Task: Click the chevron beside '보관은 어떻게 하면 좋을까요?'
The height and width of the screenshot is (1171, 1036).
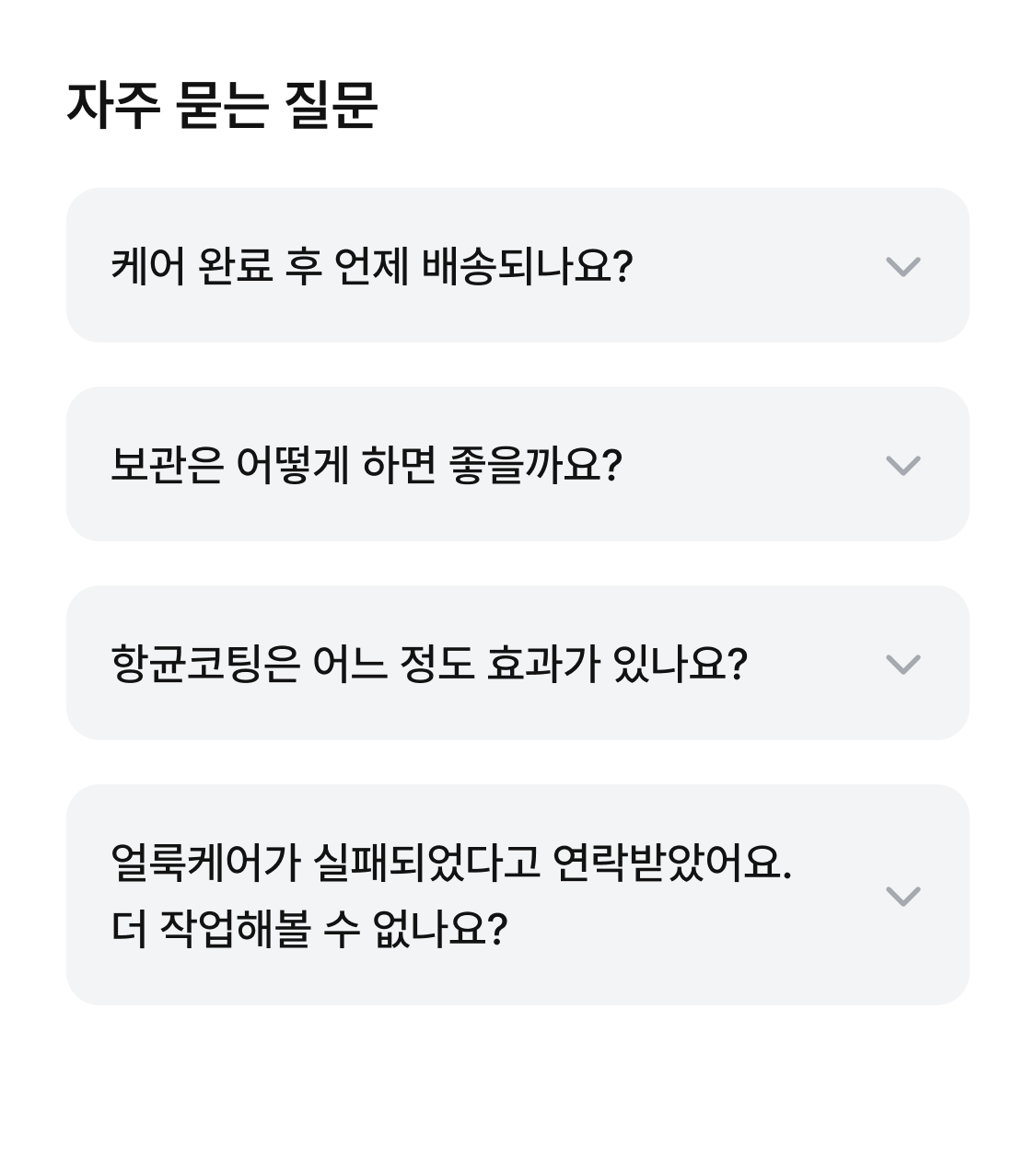Action: click(x=902, y=465)
